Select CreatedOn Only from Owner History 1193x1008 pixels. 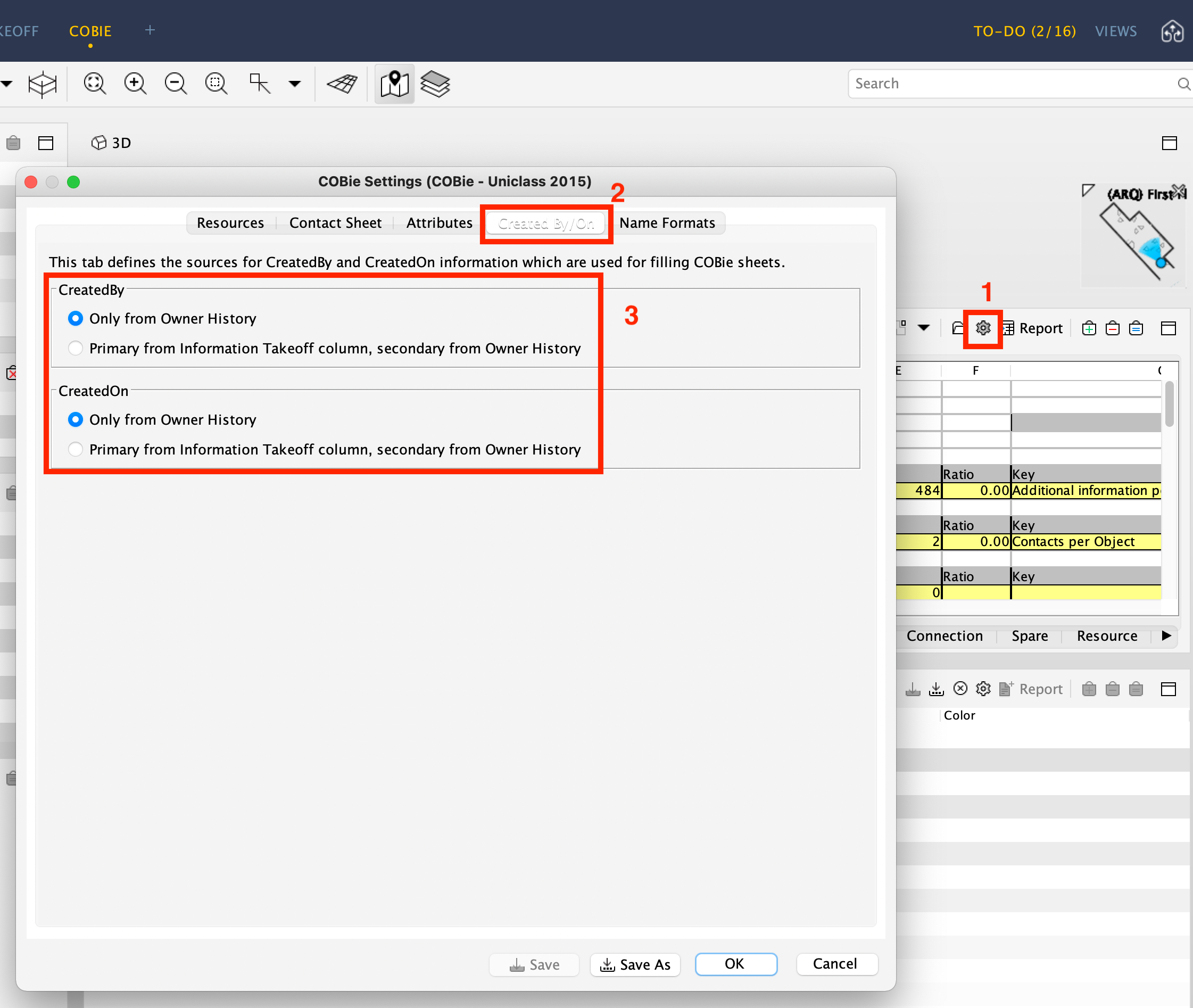point(76,419)
